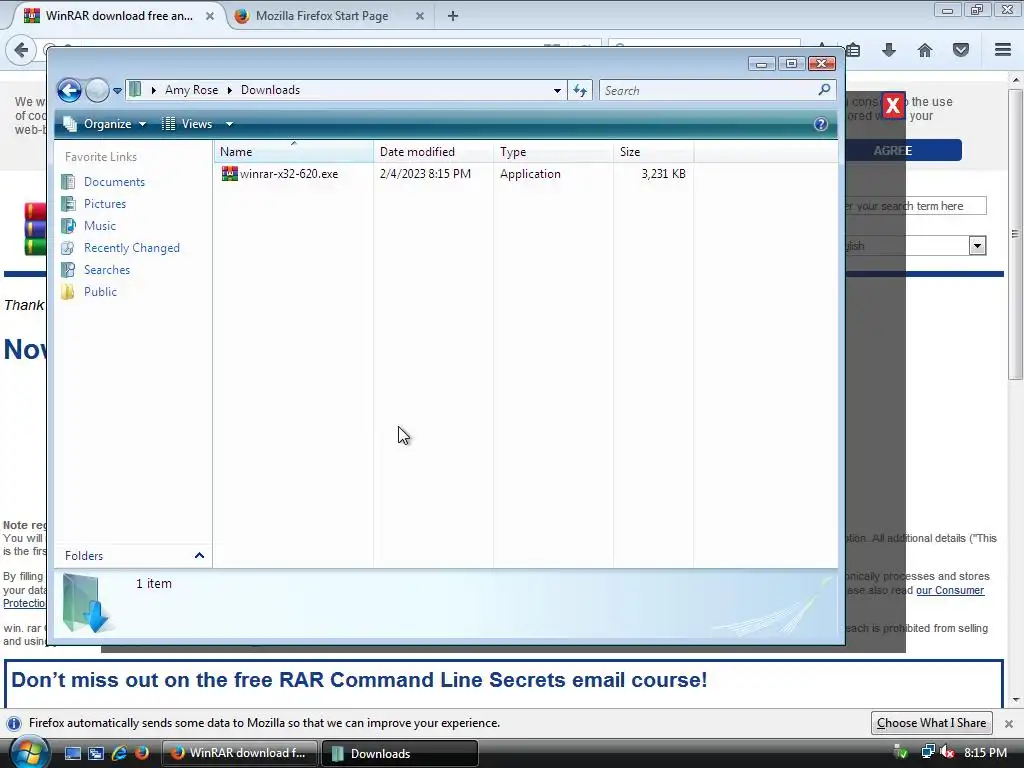Image resolution: width=1024 pixels, height=768 pixels.
Task: Select winrar-x32-620.exe file
Action: 289,174
